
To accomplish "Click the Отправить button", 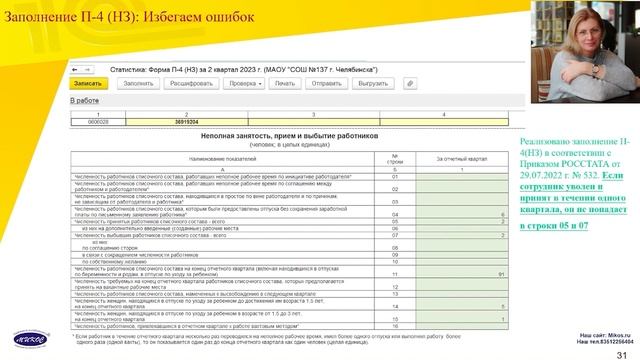I will [327, 84].
